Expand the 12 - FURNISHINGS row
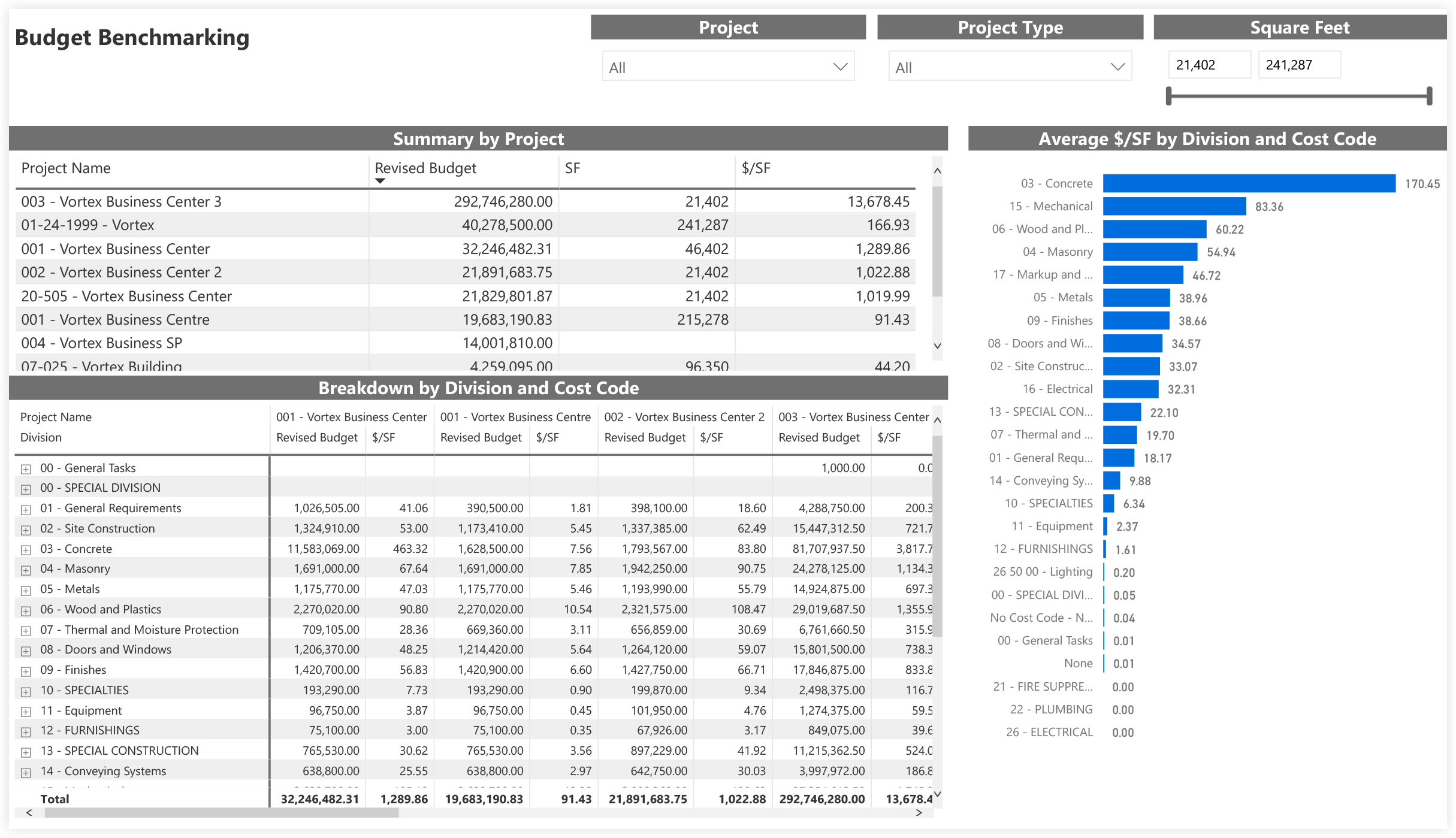 click(x=26, y=732)
